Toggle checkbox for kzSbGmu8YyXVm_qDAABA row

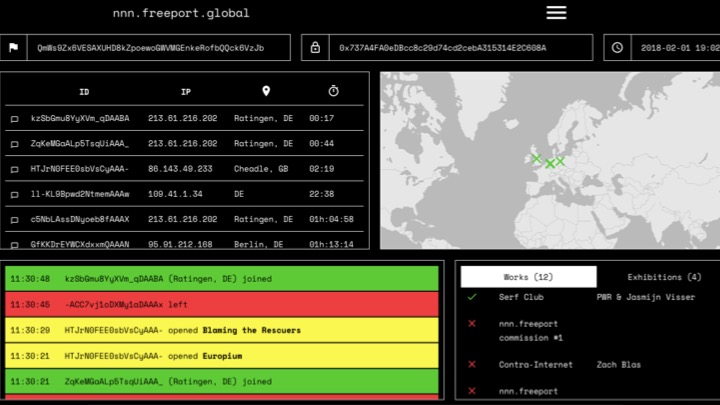(x=14, y=118)
